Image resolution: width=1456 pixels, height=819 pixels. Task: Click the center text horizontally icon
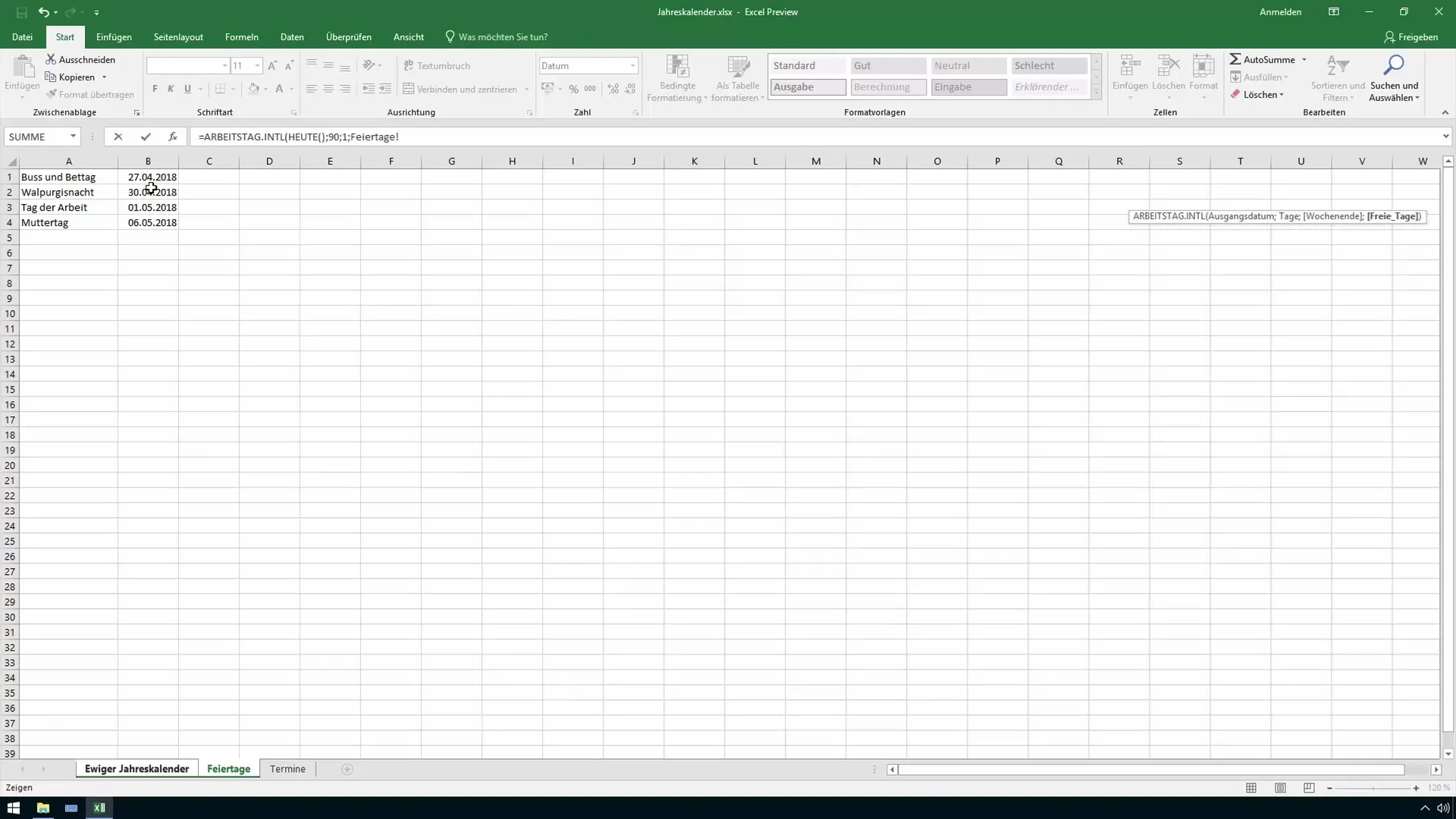[x=328, y=89]
